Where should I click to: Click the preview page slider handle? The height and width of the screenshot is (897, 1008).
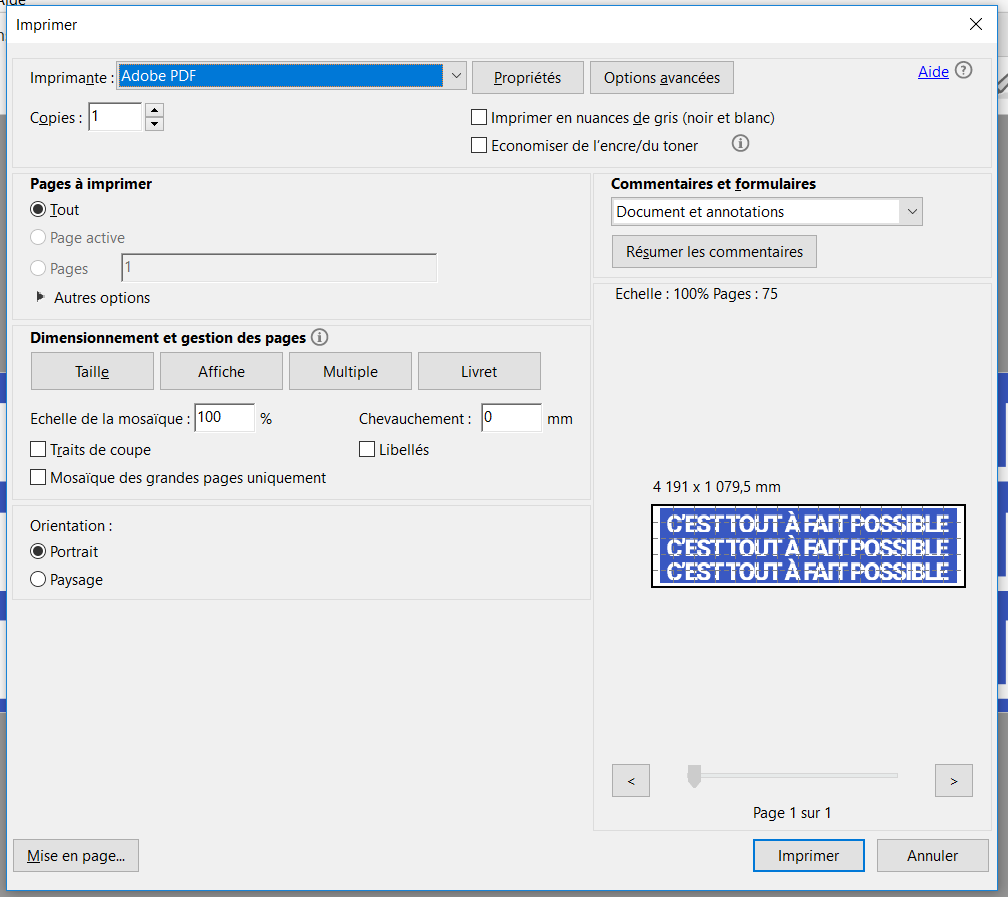694,776
